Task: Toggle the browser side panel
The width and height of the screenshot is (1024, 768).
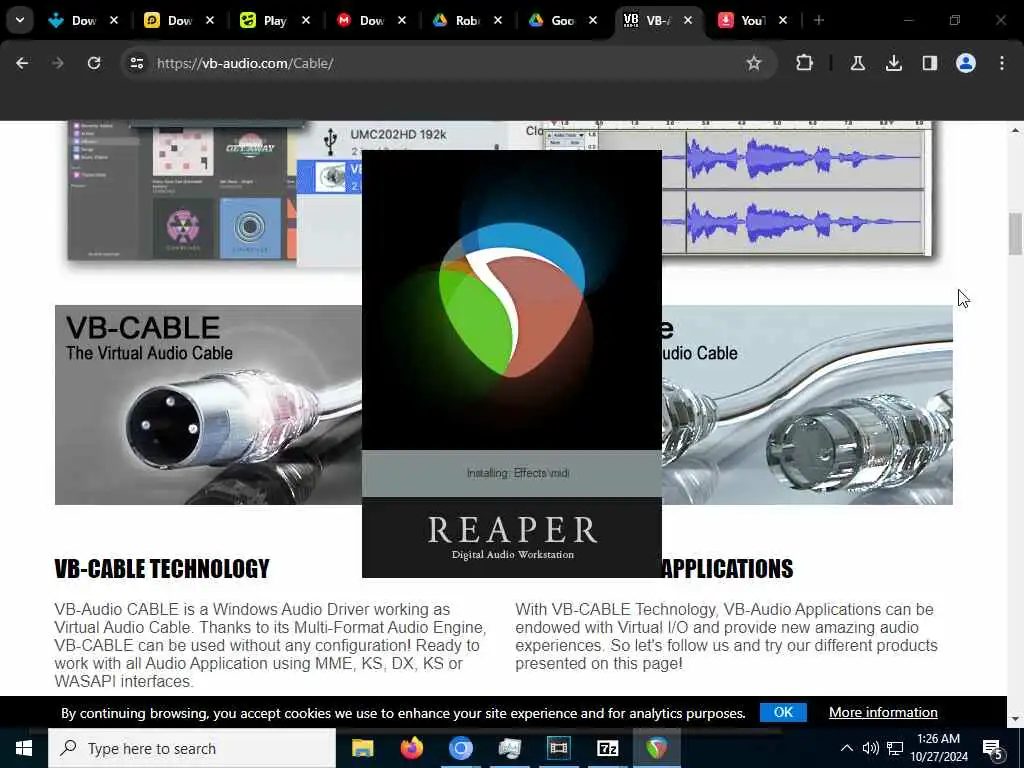Action: [x=929, y=63]
